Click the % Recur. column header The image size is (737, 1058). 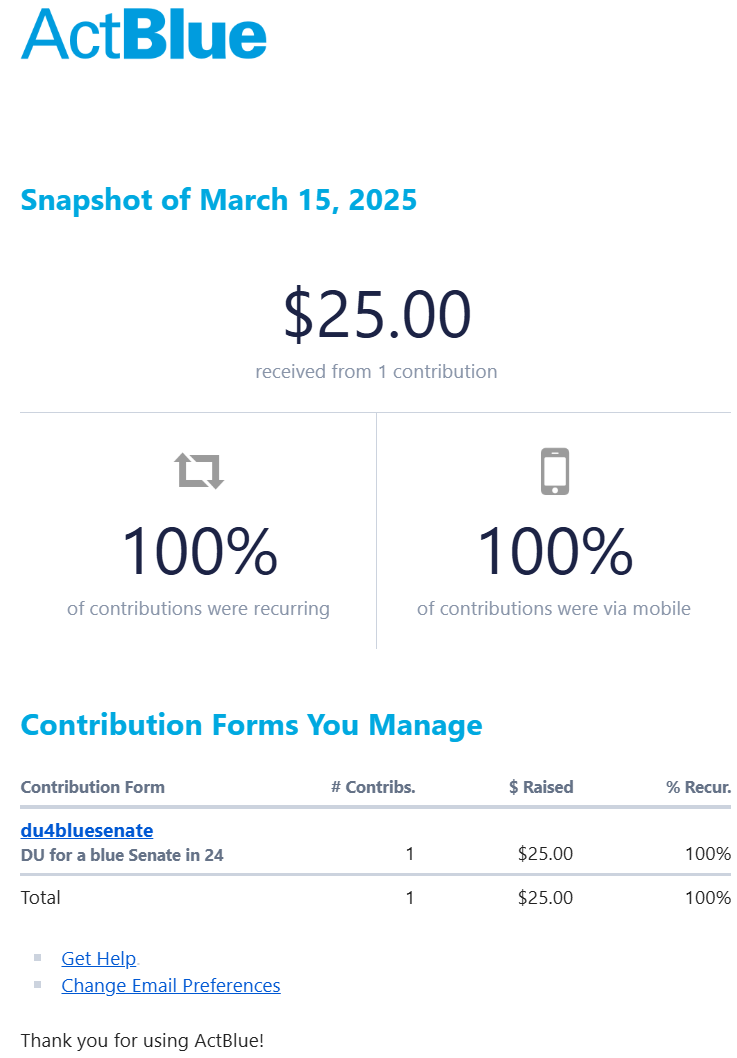699,787
